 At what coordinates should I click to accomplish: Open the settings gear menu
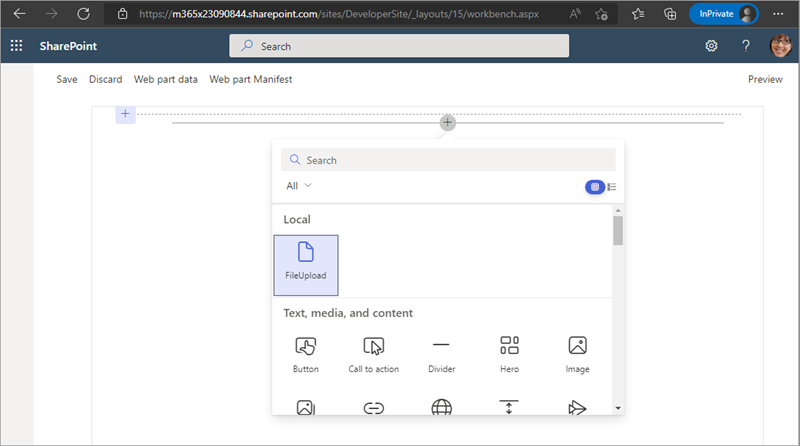pyautogui.click(x=711, y=46)
